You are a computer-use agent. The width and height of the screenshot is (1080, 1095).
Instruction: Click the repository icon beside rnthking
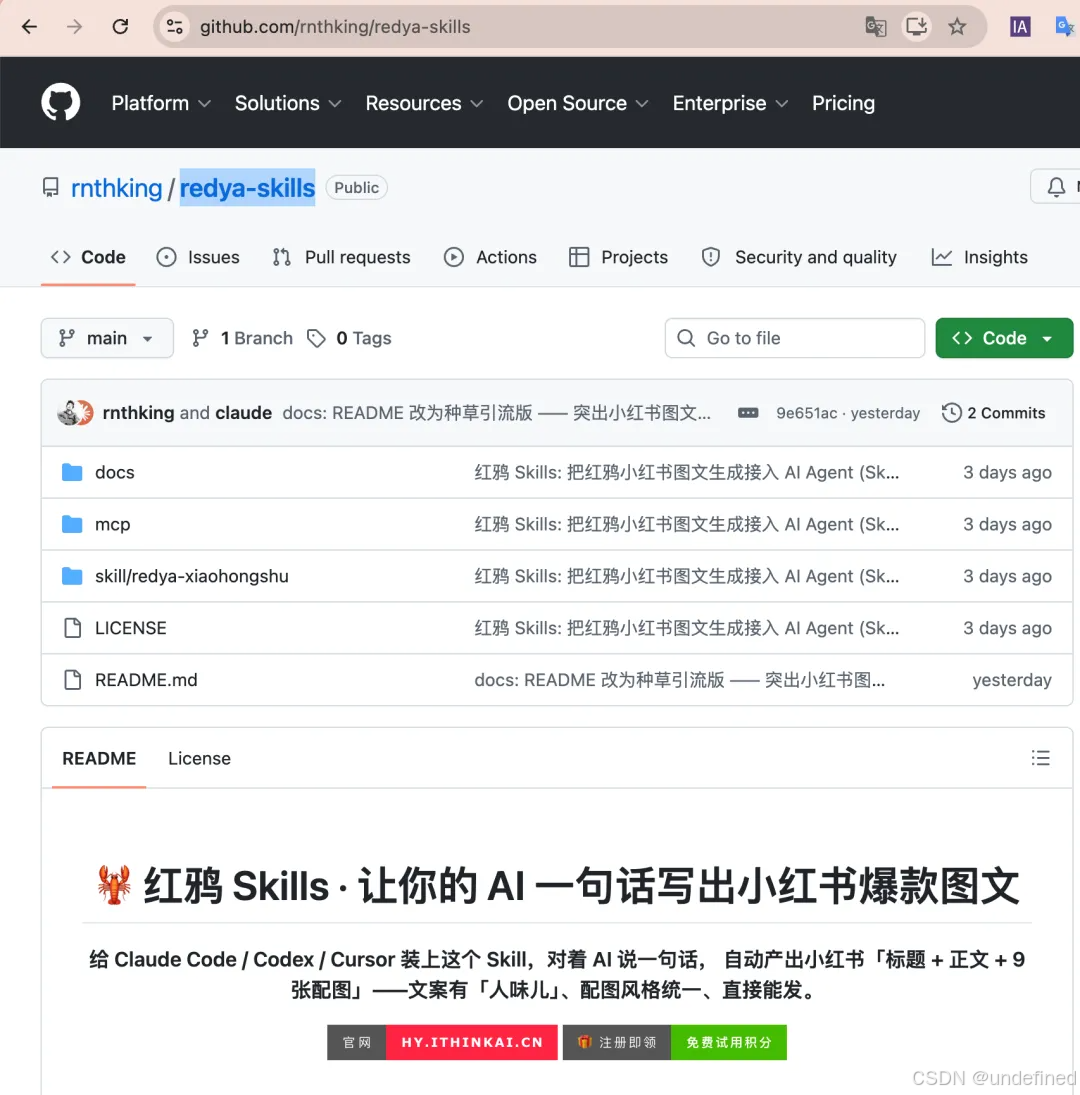[x=51, y=187]
